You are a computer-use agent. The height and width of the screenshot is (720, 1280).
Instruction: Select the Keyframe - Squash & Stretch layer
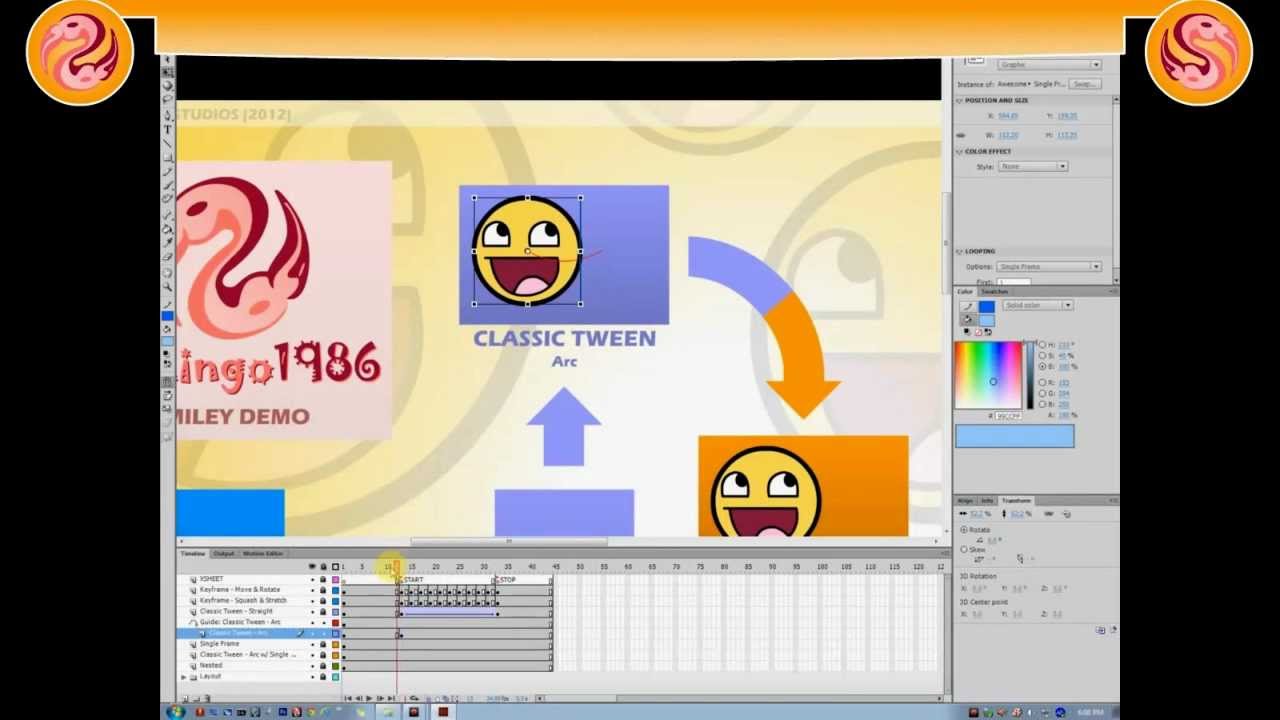[x=243, y=600]
